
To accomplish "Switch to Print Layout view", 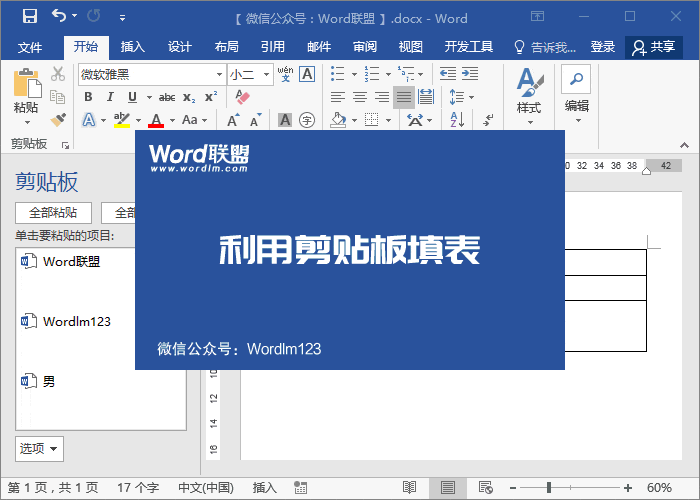I will (x=447, y=488).
